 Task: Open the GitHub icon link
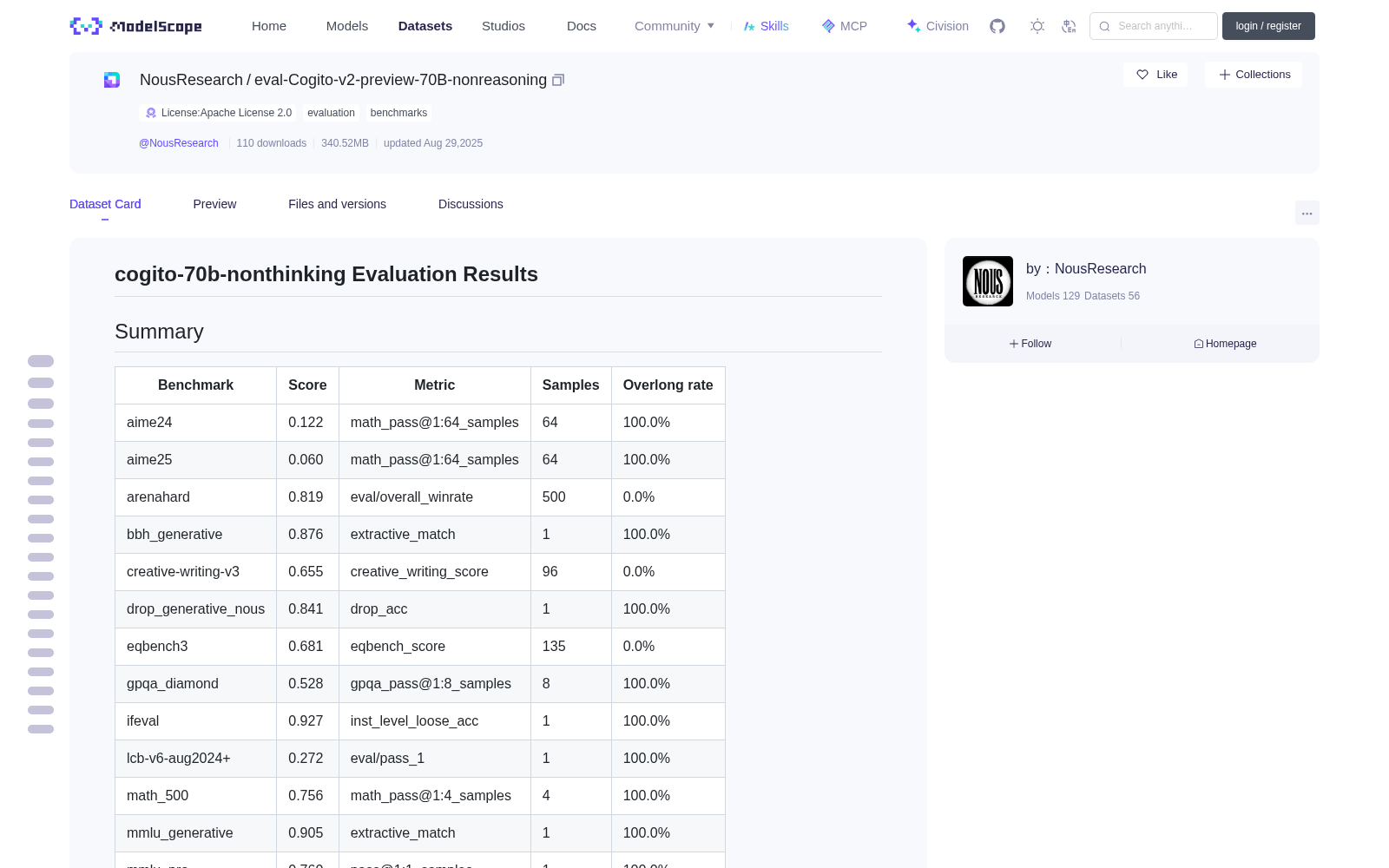(997, 26)
